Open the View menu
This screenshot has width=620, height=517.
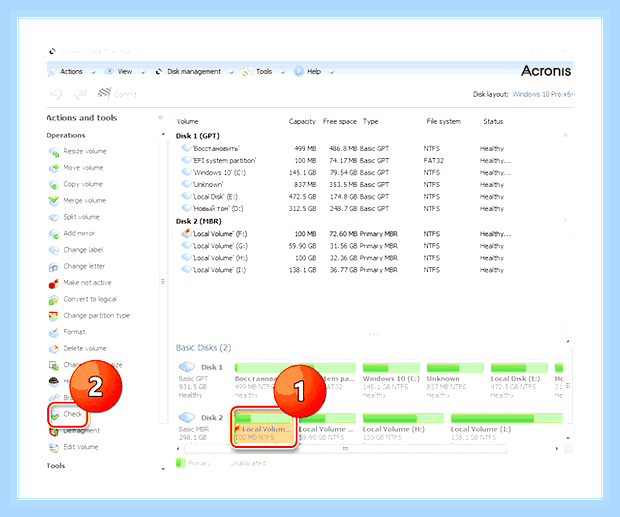[125, 72]
